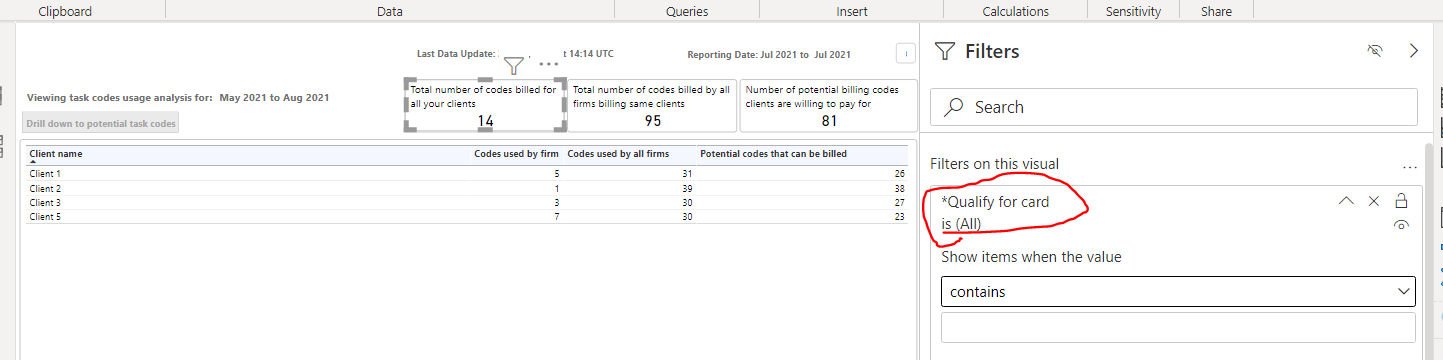Image resolution: width=1443 pixels, height=360 pixels.
Task: Sort by Potential codes that can be billed header
Action: click(x=773, y=154)
